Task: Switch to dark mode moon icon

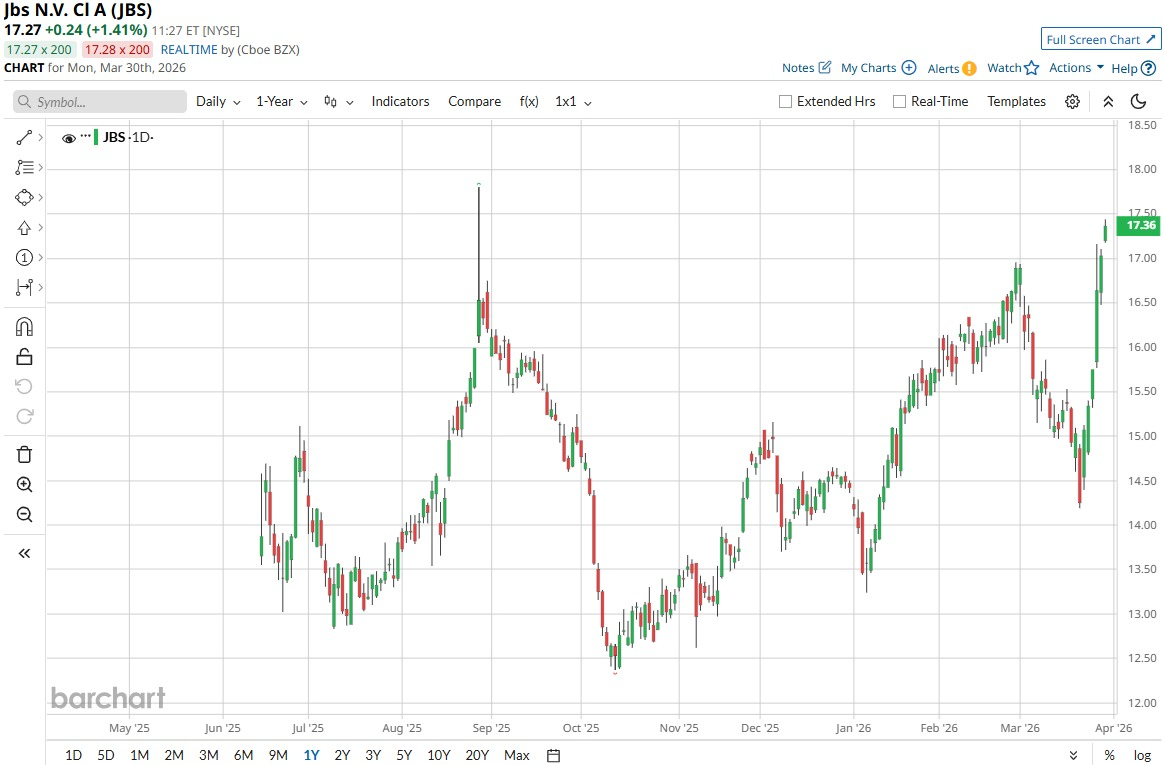Action: click(x=1138, y=102)
